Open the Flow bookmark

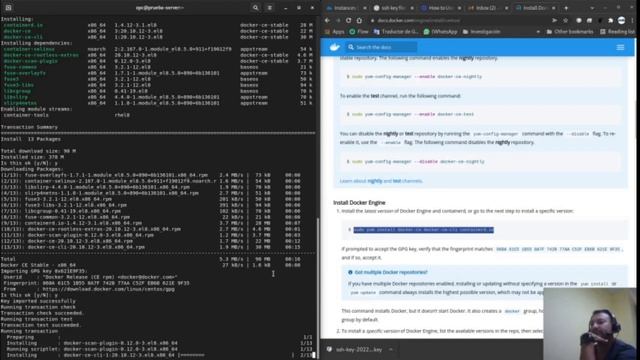point(359,31)
